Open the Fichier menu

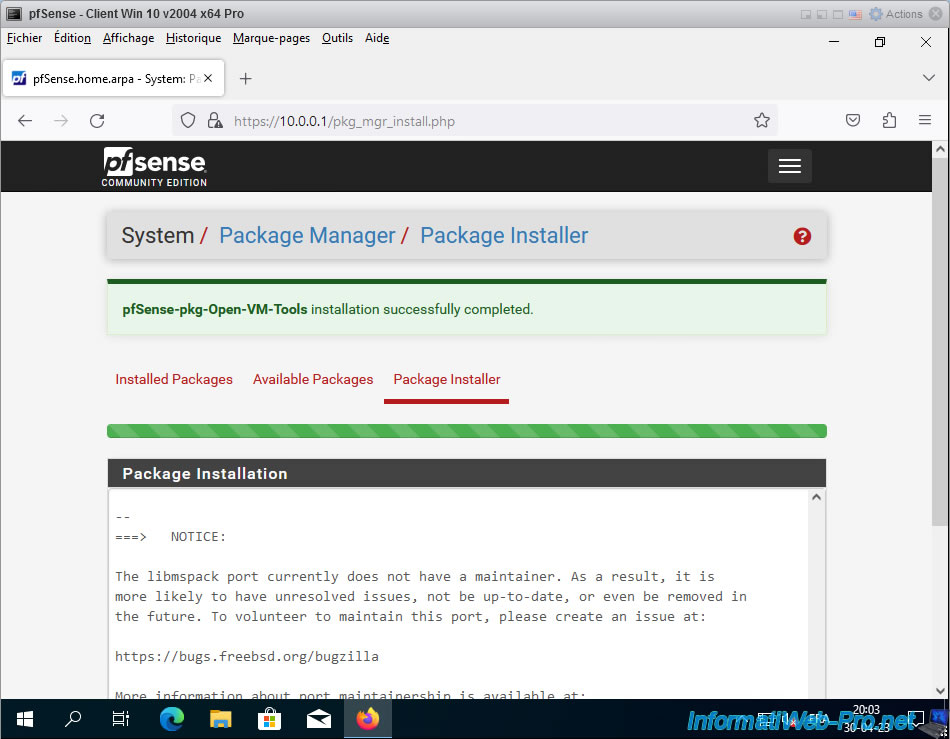point(24,38)
